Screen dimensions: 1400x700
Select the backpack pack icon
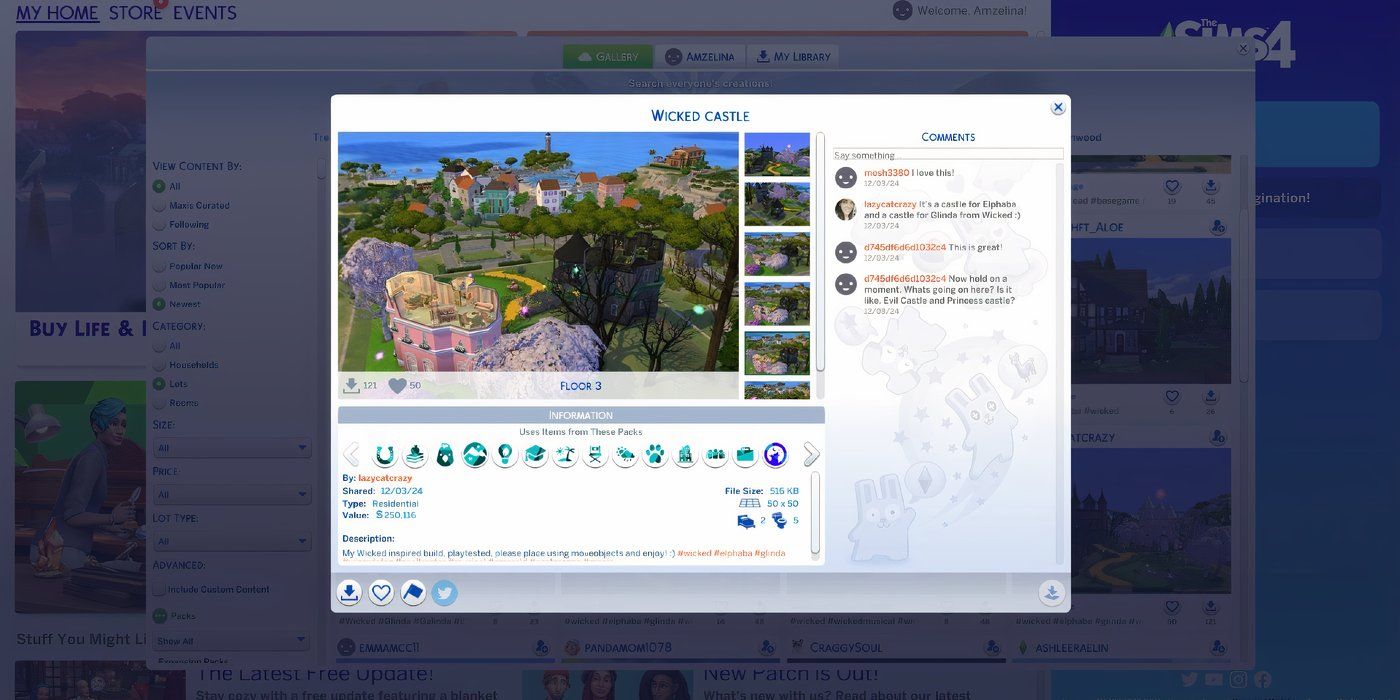point(444,455)
